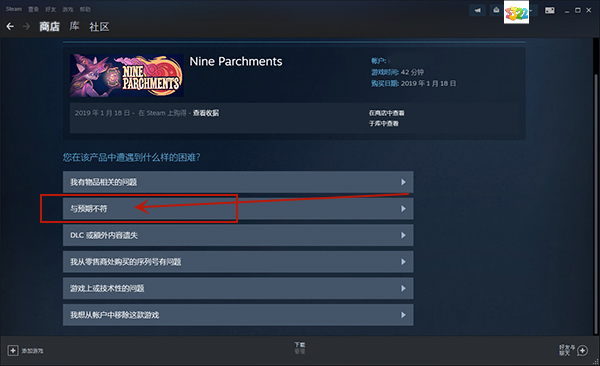
Task: Click the user avatar in title bar
Action: click(x=516, y=12)
